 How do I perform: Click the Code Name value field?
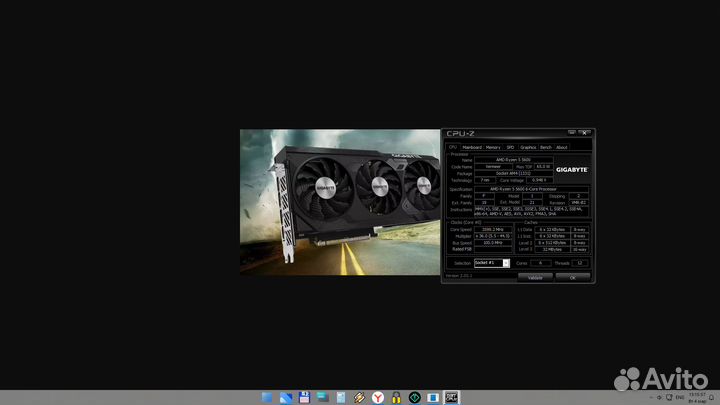tap(493, 167)
